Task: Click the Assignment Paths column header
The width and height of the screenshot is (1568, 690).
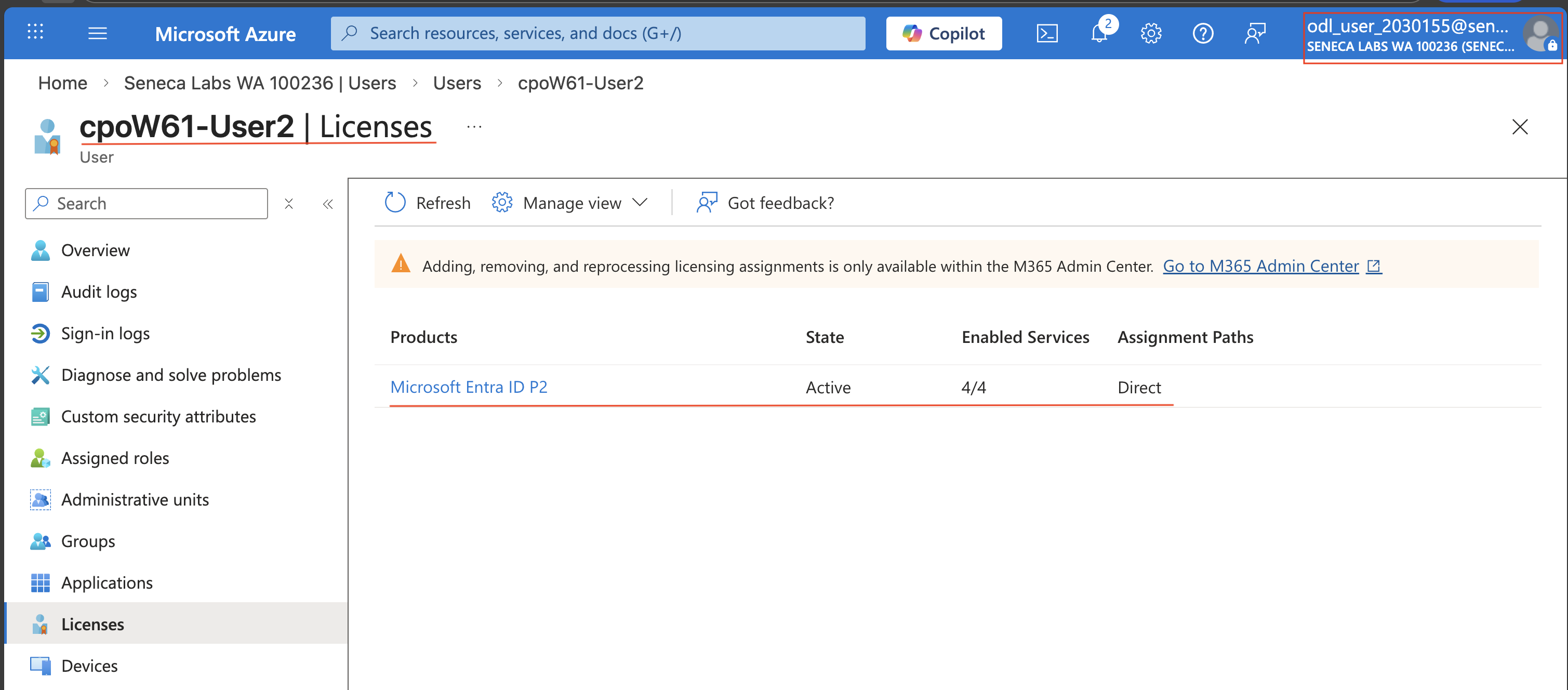Action: coord(1185,337)
